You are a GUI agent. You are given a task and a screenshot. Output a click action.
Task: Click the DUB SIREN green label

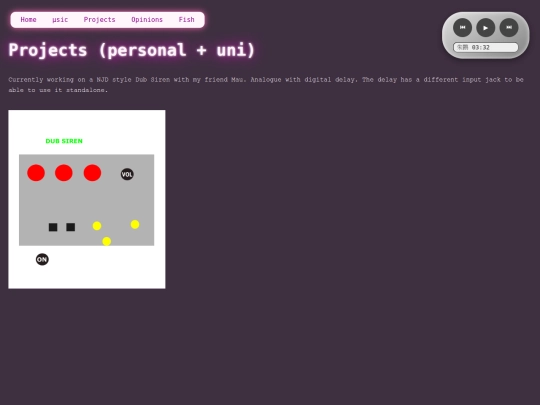(x=64, y=141)
